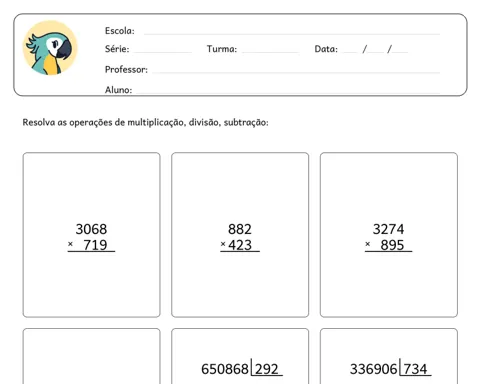This screenshot has height=384, width=480.
Task: Click the number 3068
Action: click(x=91, y=229)
